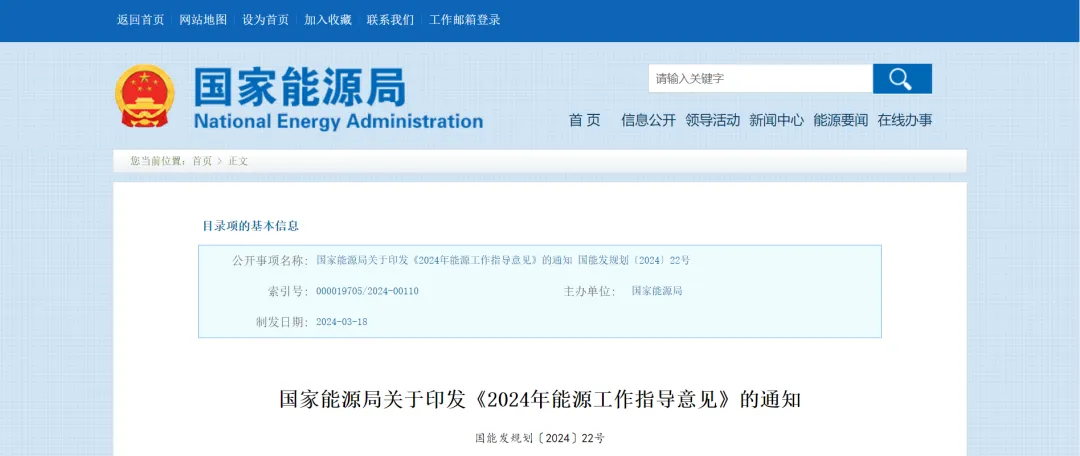Screen dimensions: 1080x456
Task: Click the 您当前位置 breadcrumb label
Action: (x=158, y=161)
